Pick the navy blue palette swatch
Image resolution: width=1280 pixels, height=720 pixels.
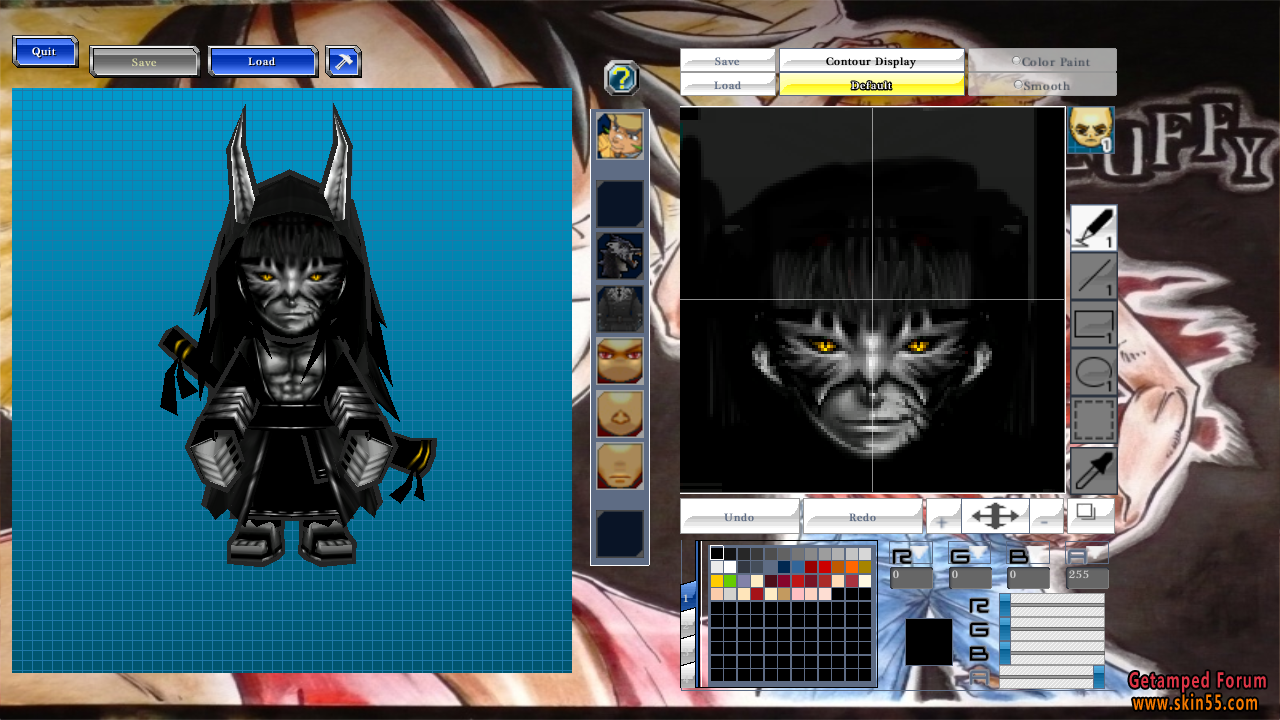[x=784, y=567]
